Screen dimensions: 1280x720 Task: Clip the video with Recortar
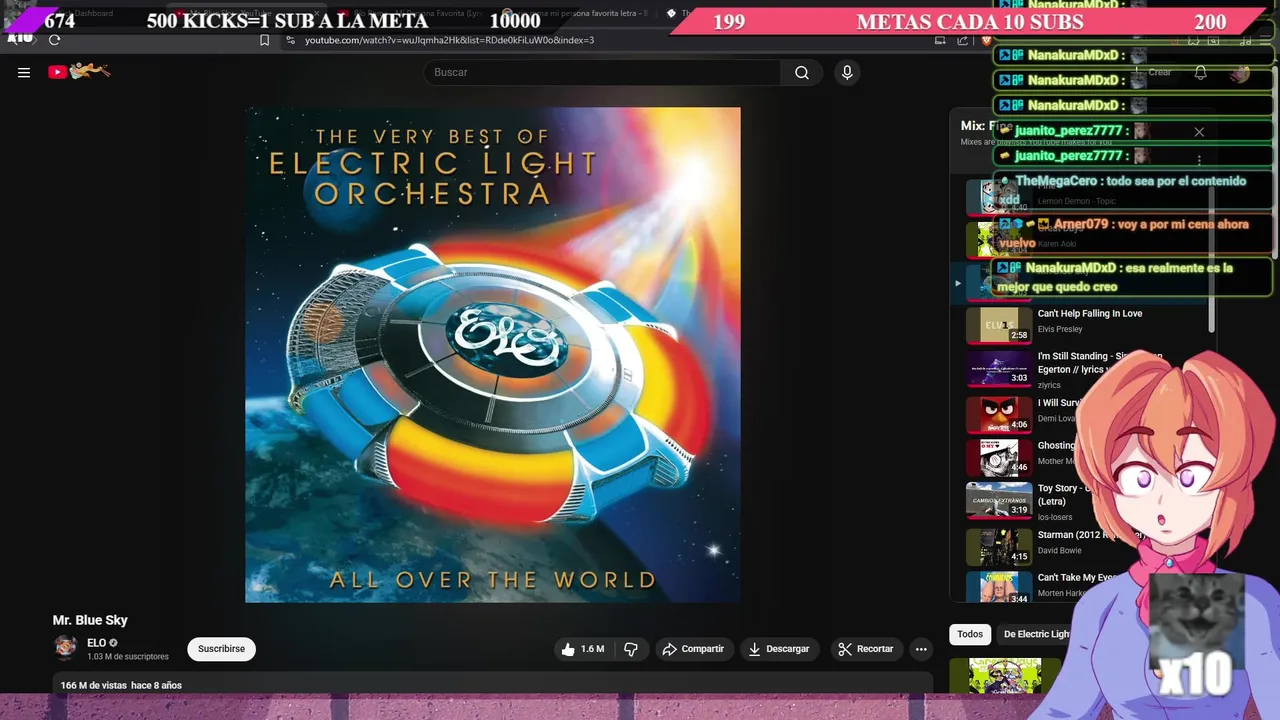coord(865,649)
